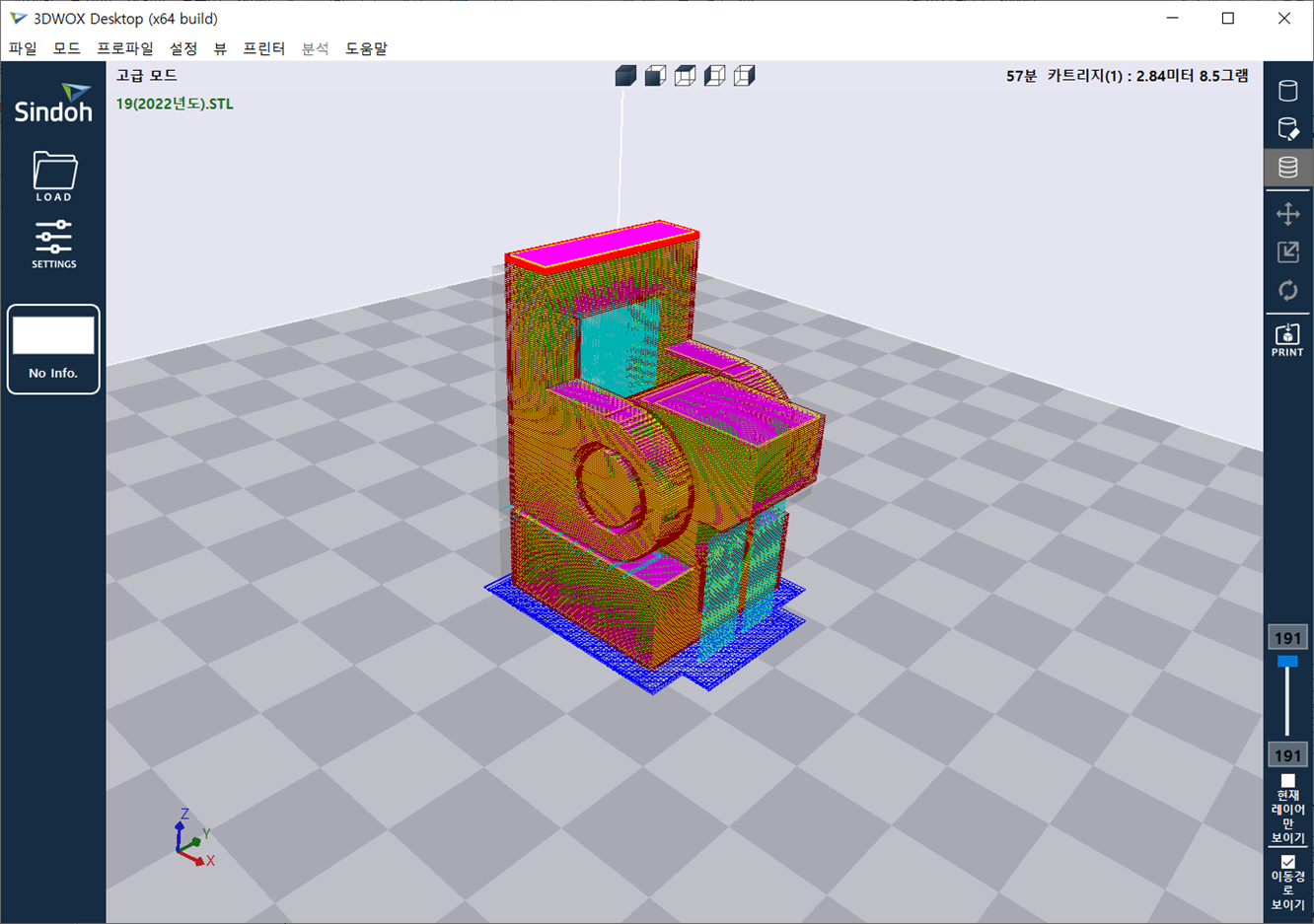The image size is (1314, 924).
Task: Open the 파일 menu
Action: click(23, 48)
